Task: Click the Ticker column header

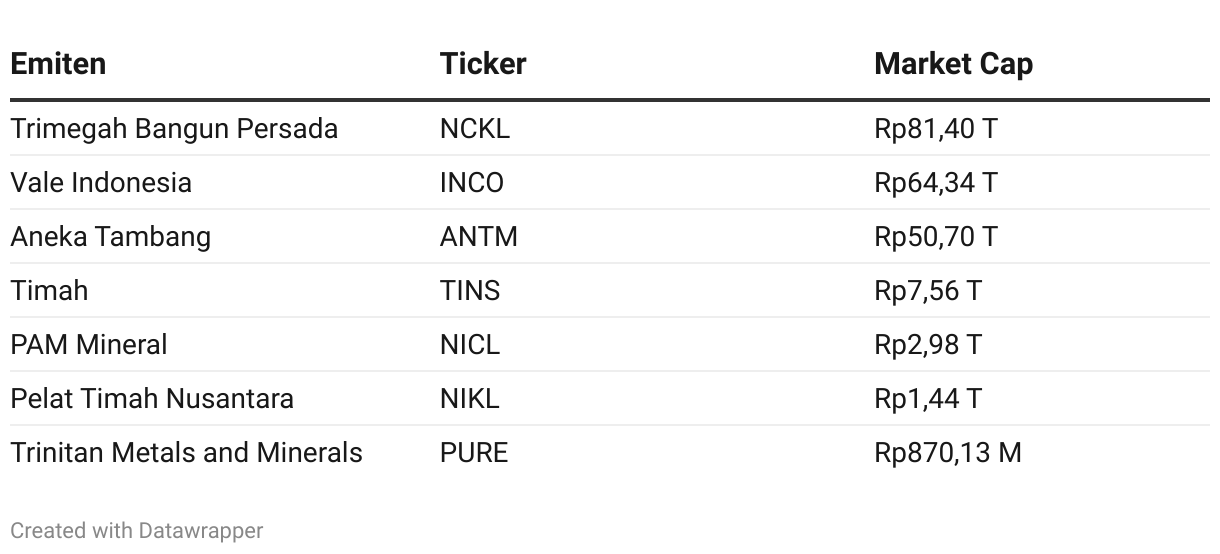Action: click(483, 64)
